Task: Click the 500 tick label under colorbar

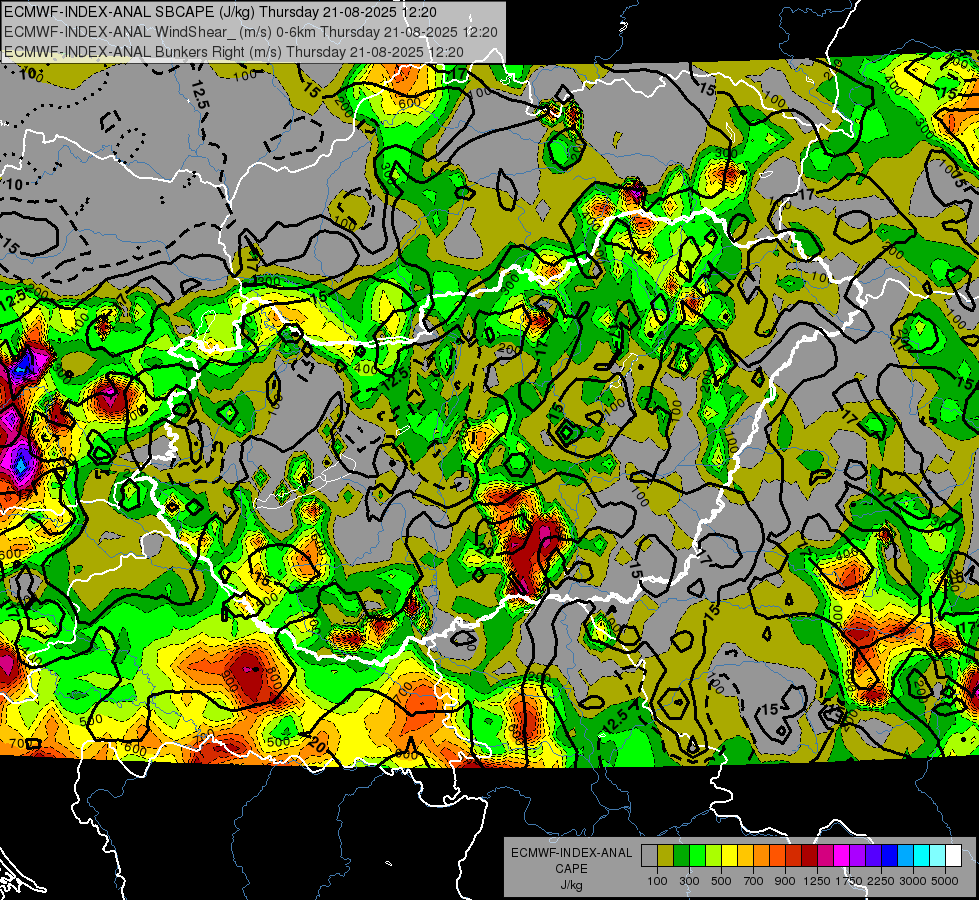Action: pos(721,881)
